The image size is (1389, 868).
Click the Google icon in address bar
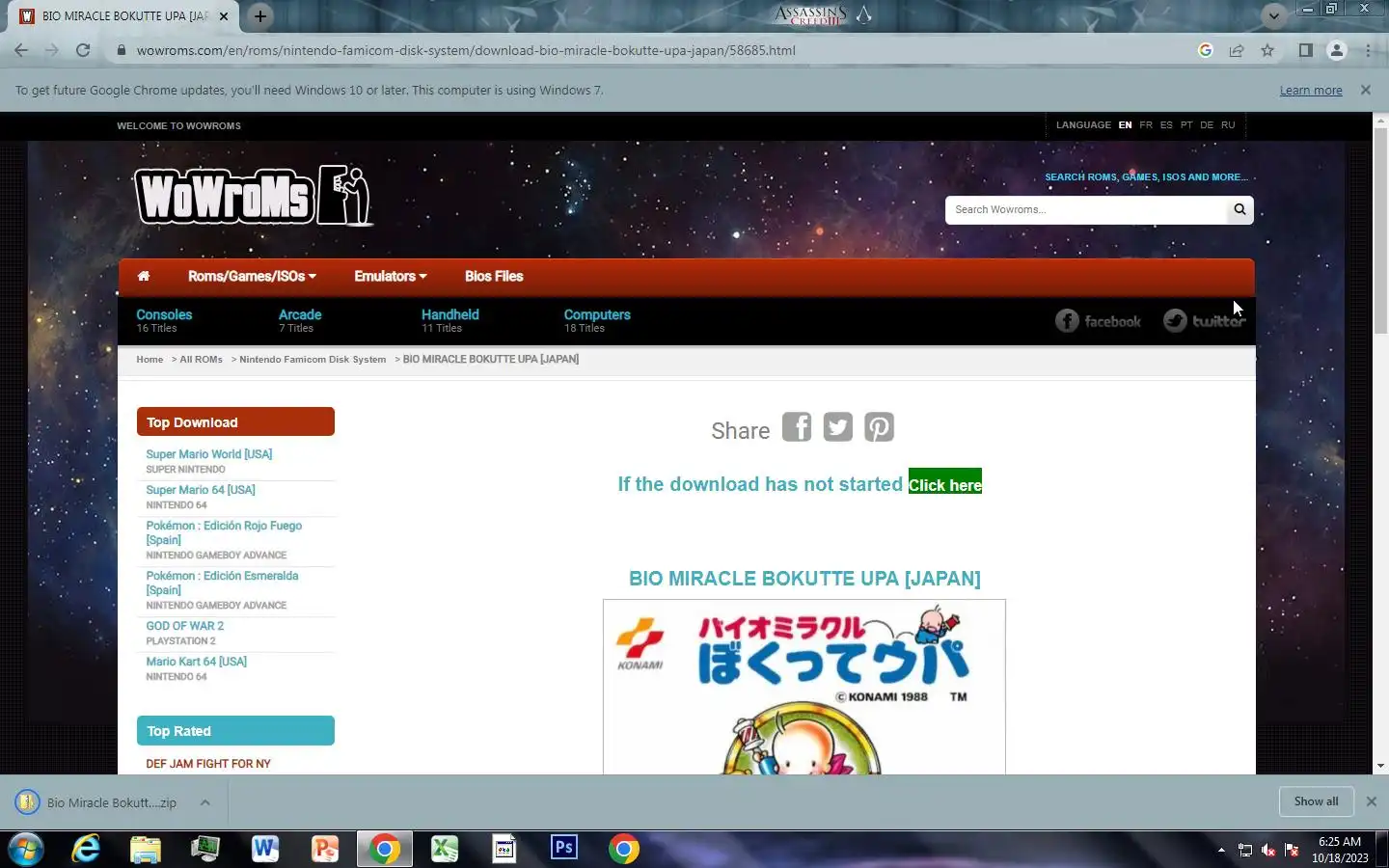(1205, 50)
